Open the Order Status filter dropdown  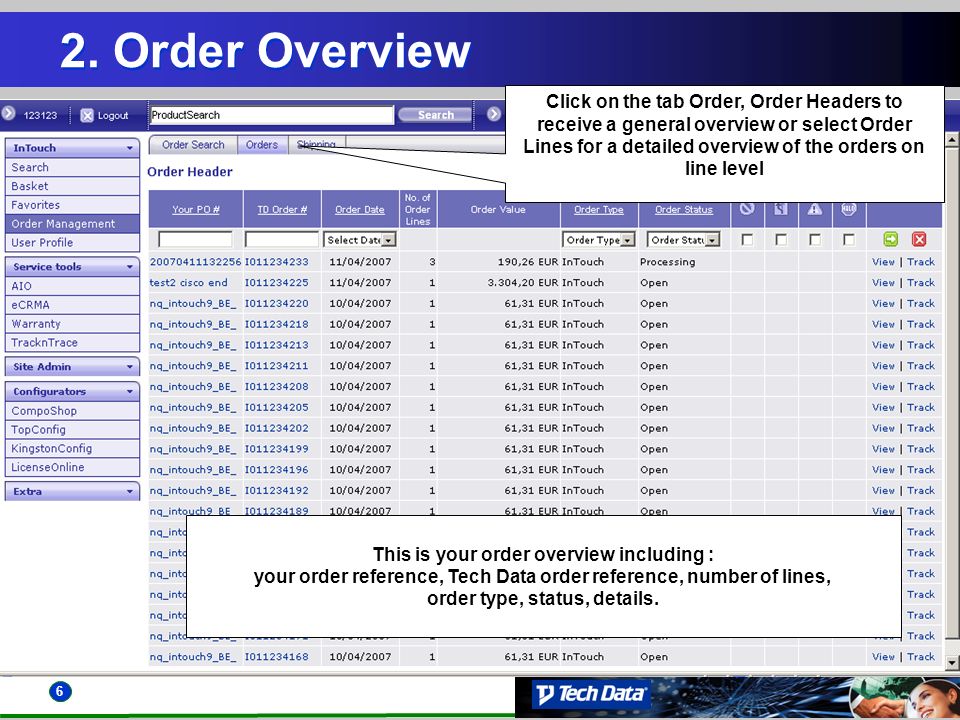point(683,240)
